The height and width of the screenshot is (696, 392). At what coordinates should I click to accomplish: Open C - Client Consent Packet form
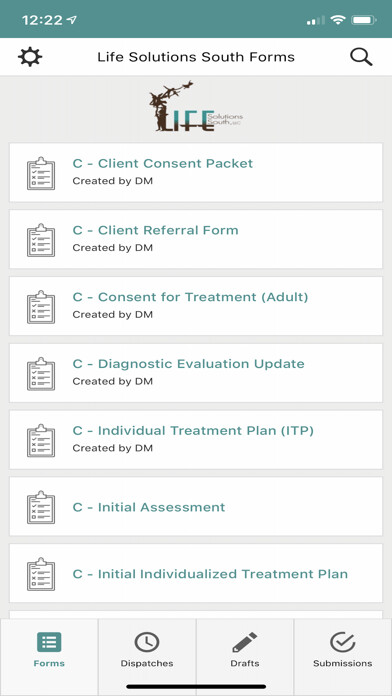(x=196, y=172)
